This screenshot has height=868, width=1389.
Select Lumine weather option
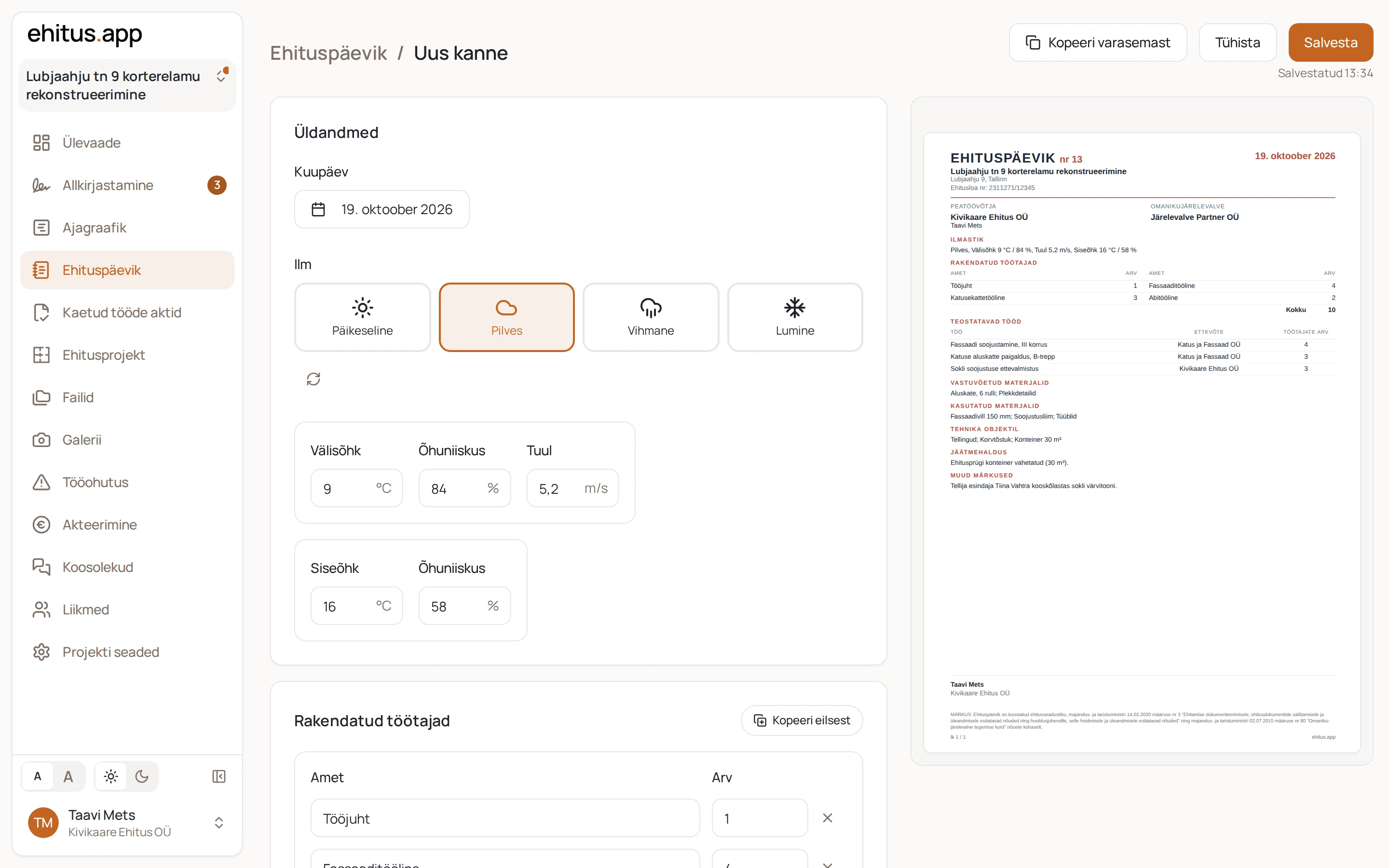pos(794,317)
